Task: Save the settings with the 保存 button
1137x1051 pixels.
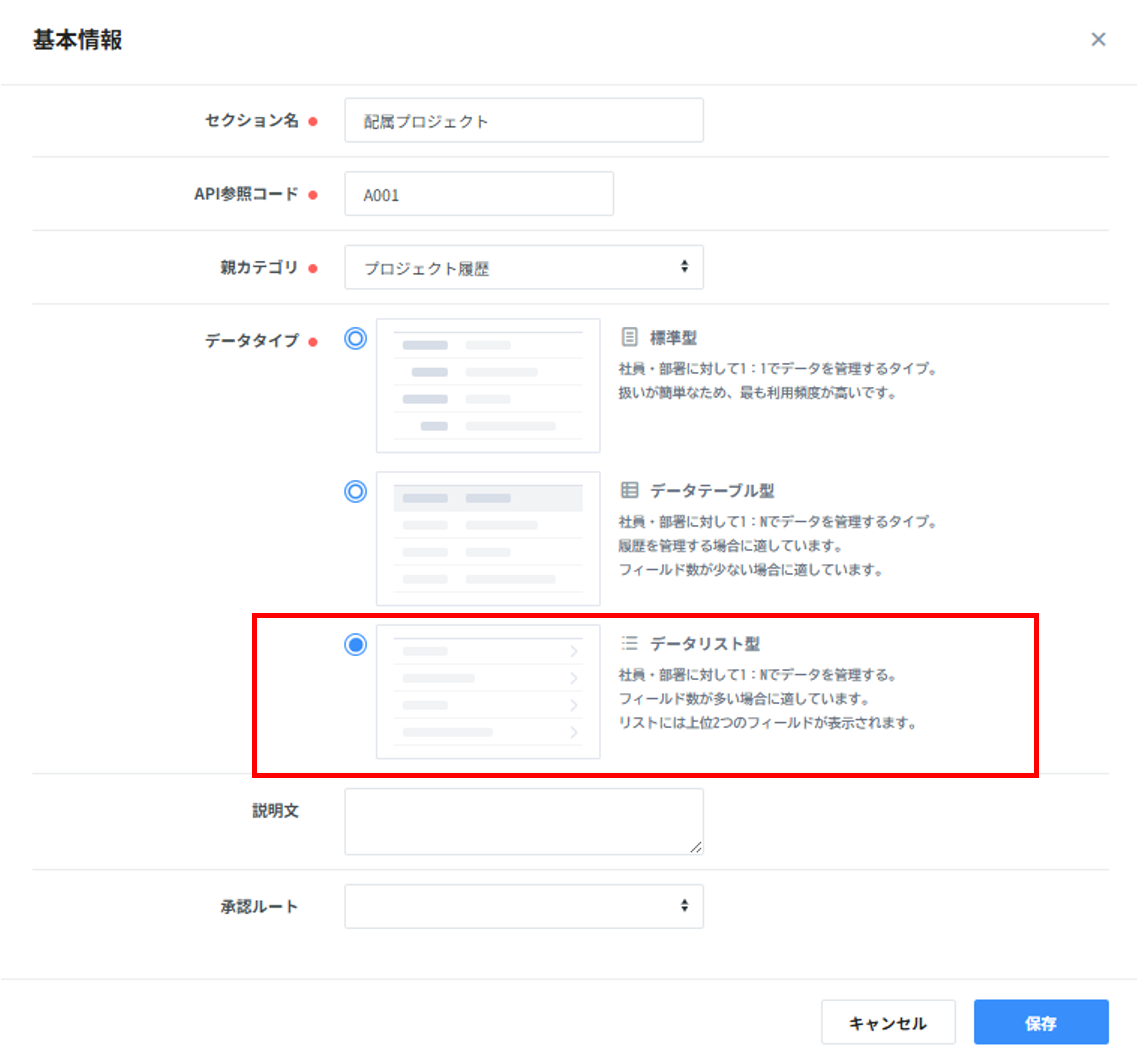Action: (x=1040, y=1022)
